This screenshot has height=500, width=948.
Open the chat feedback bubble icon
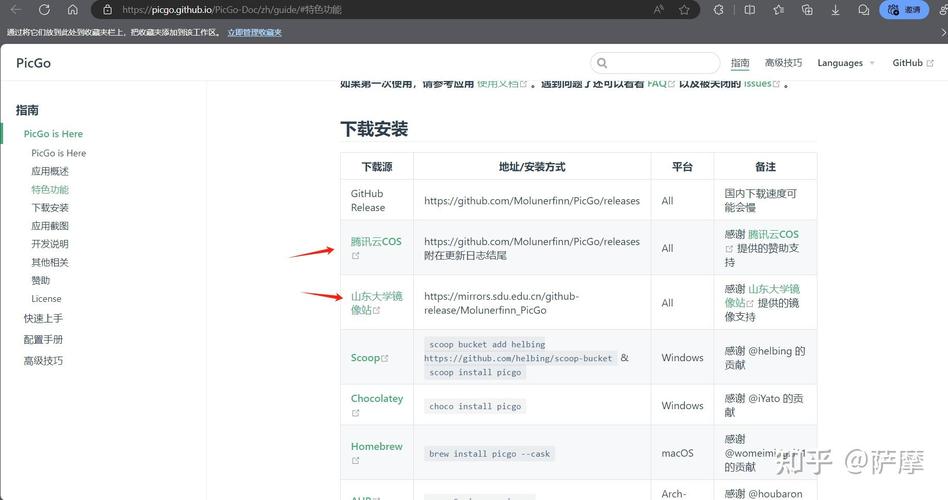pyautogui.click(x=863, y=10)
